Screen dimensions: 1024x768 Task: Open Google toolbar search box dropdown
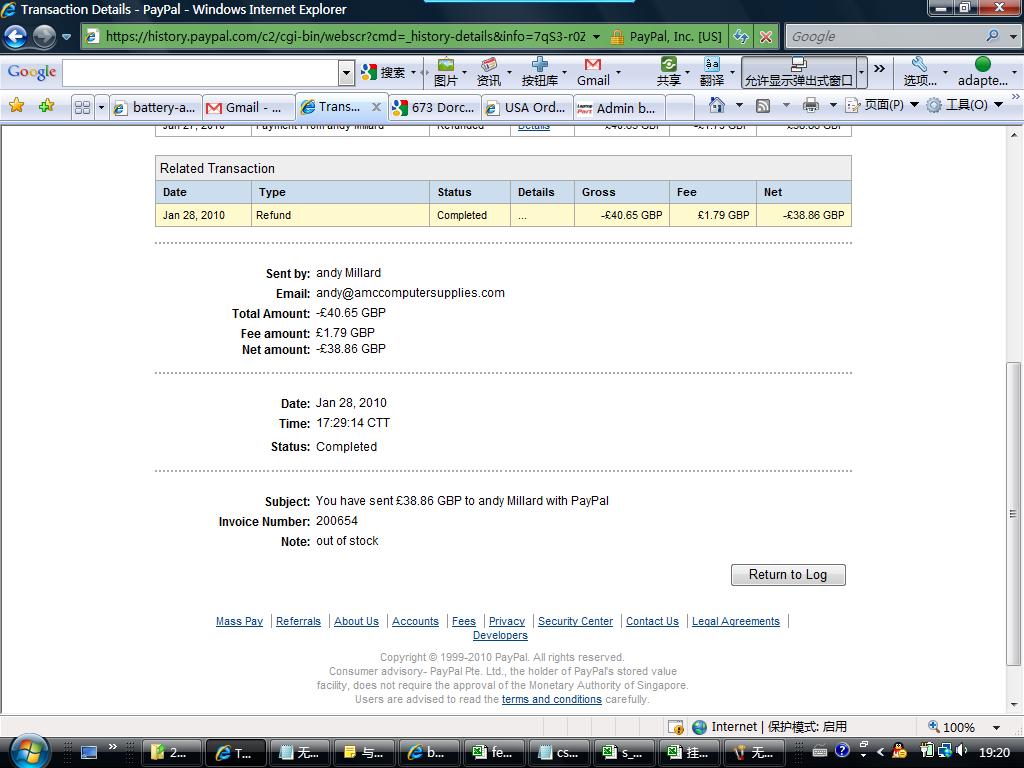tap(347, 72)
